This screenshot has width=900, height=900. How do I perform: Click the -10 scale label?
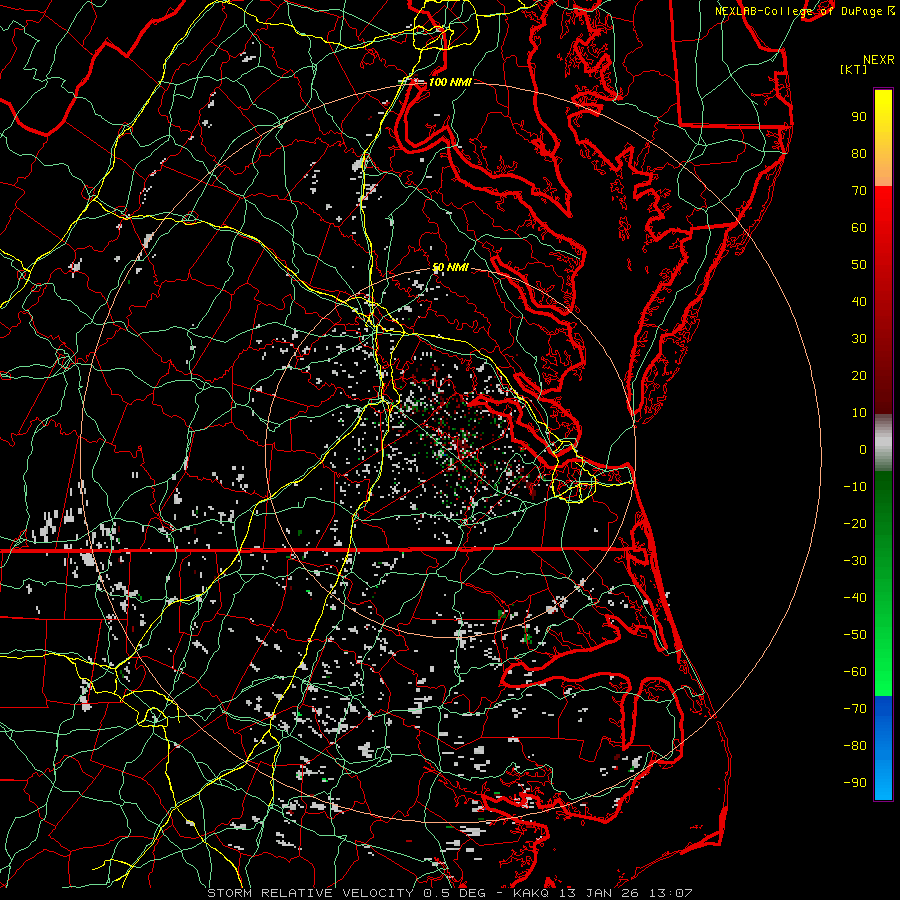(x=855, y=487)
